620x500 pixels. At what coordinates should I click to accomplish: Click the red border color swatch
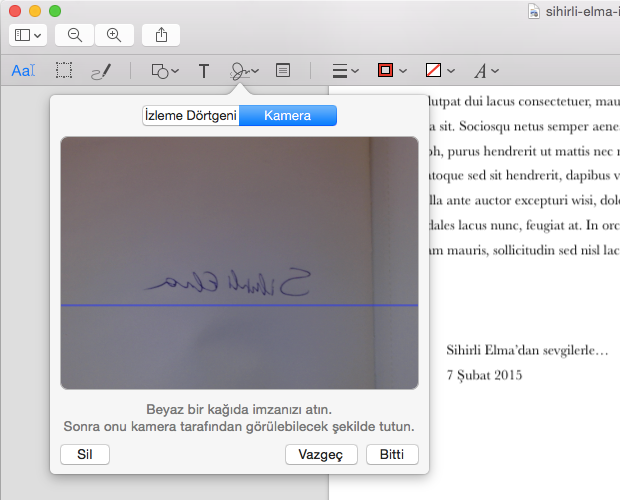coord(386,71)
